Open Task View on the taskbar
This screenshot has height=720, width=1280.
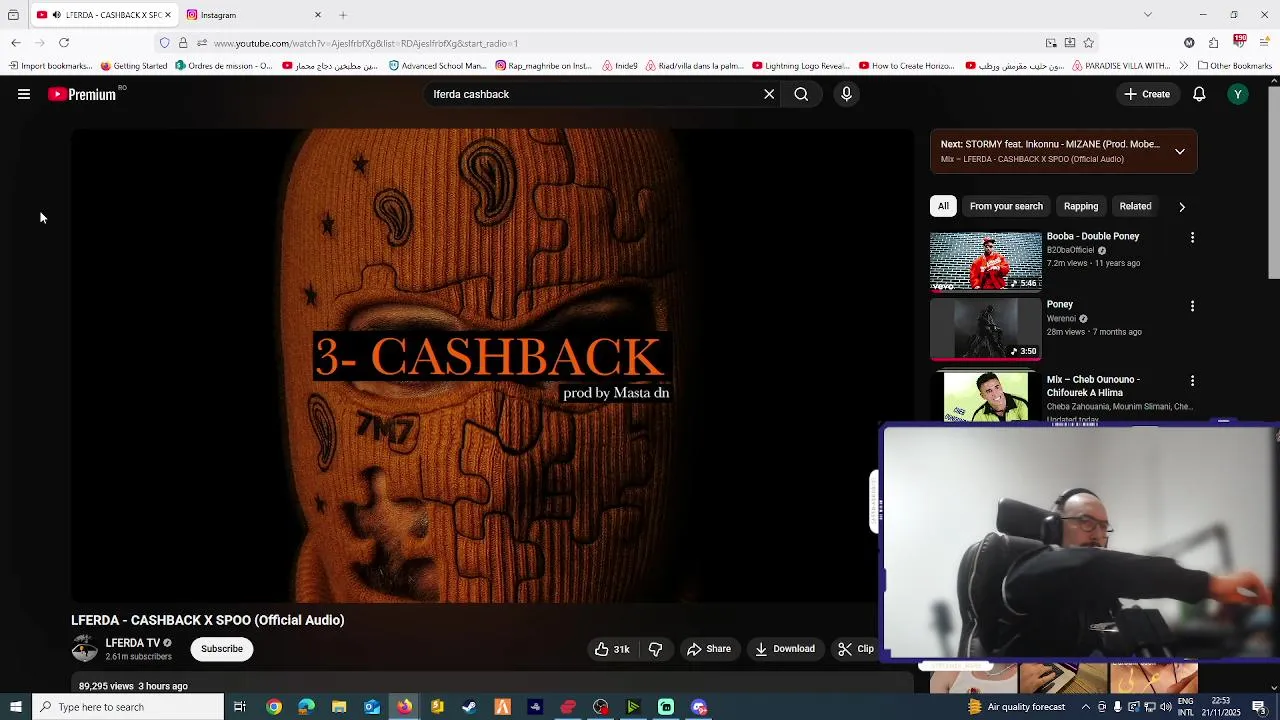pos(240,707)
